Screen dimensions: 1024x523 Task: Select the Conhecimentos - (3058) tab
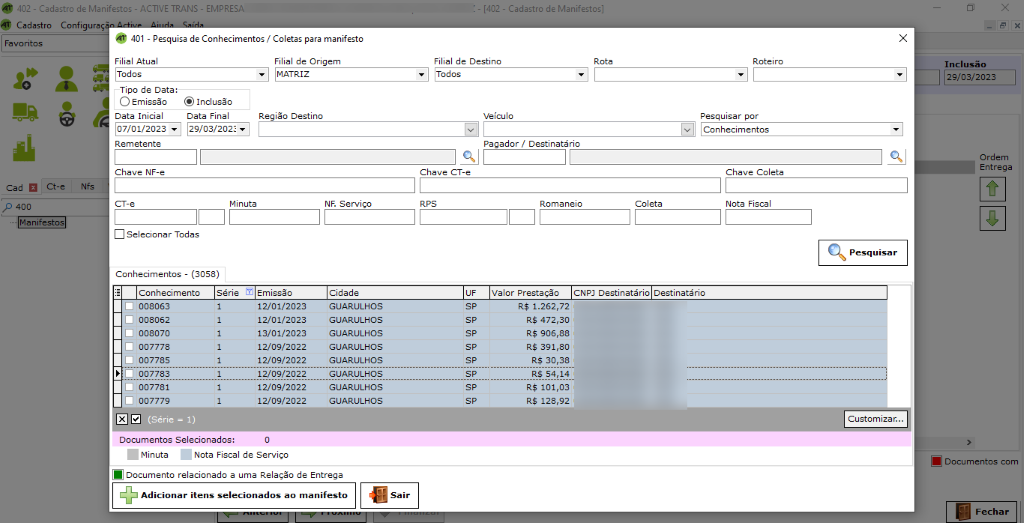click(167, 274)
